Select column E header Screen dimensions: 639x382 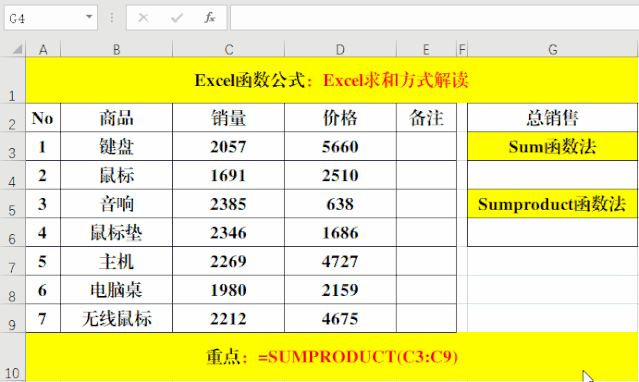[x=426, y=49]
